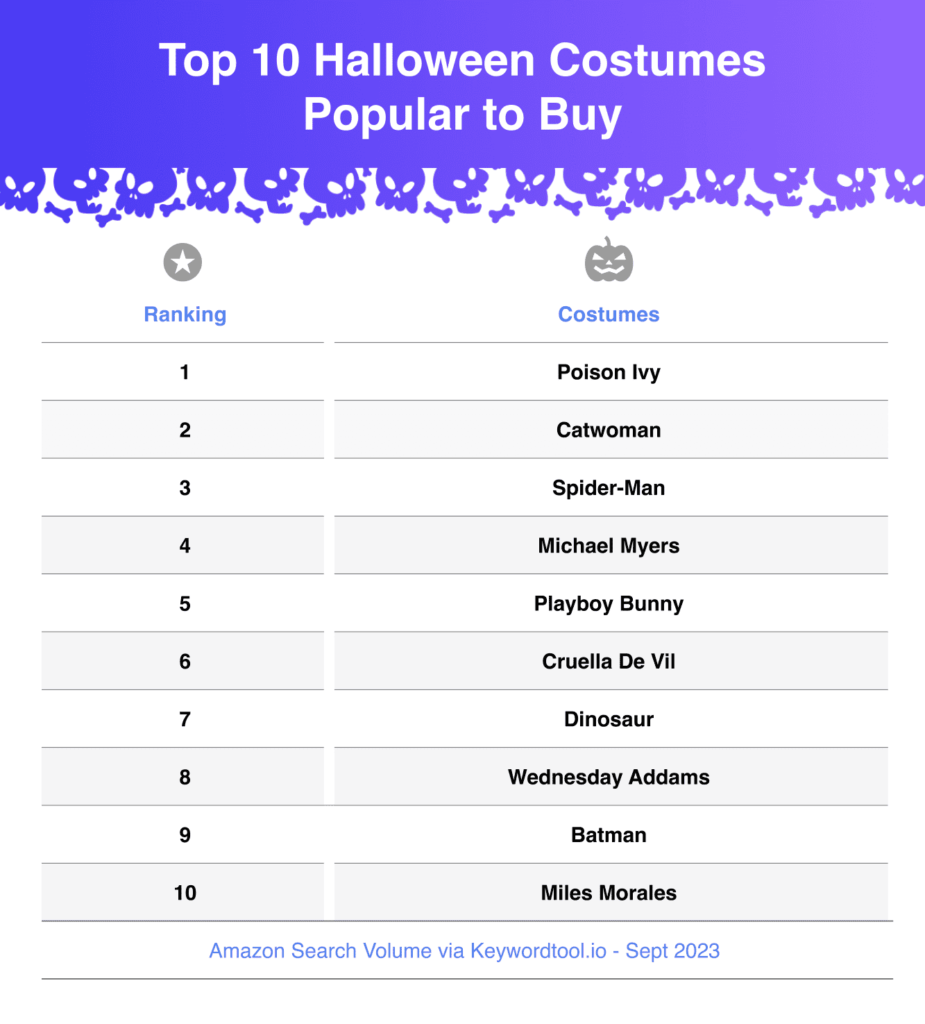Image resolution: width=925 pixels, height=1024 pixels.
Task: Click ranking number 5 cell
Action: pos(183,603)
